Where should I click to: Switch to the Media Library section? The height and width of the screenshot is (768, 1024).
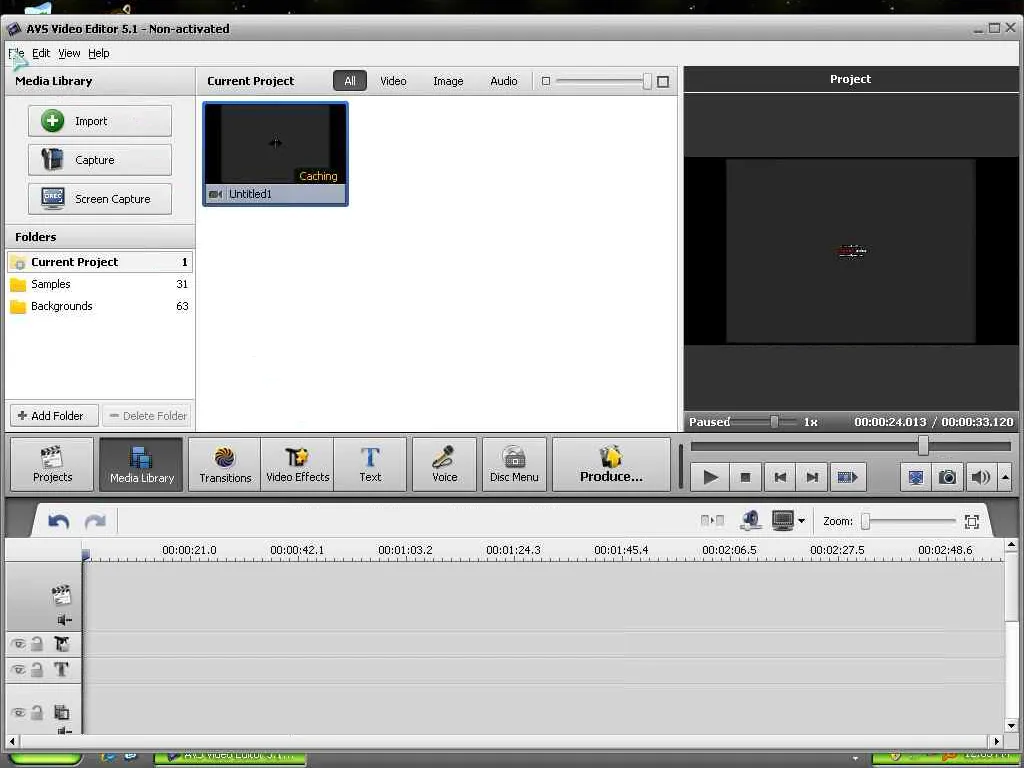click(142, 464)
